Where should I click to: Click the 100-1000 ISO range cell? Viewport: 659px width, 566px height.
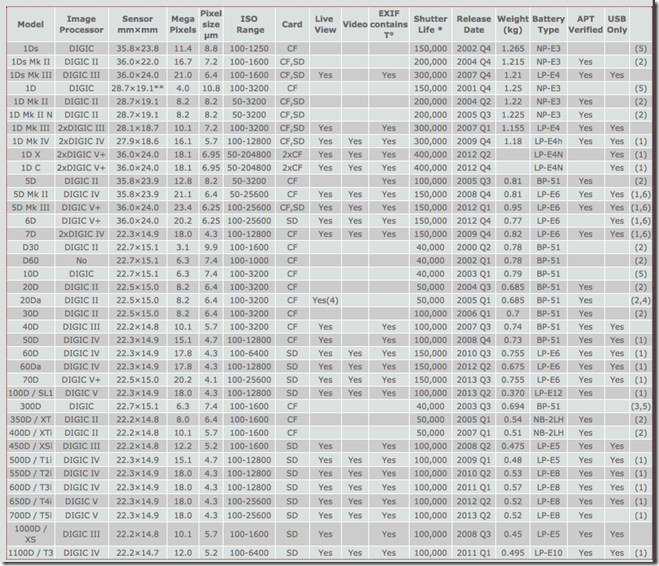pos(249,261)
